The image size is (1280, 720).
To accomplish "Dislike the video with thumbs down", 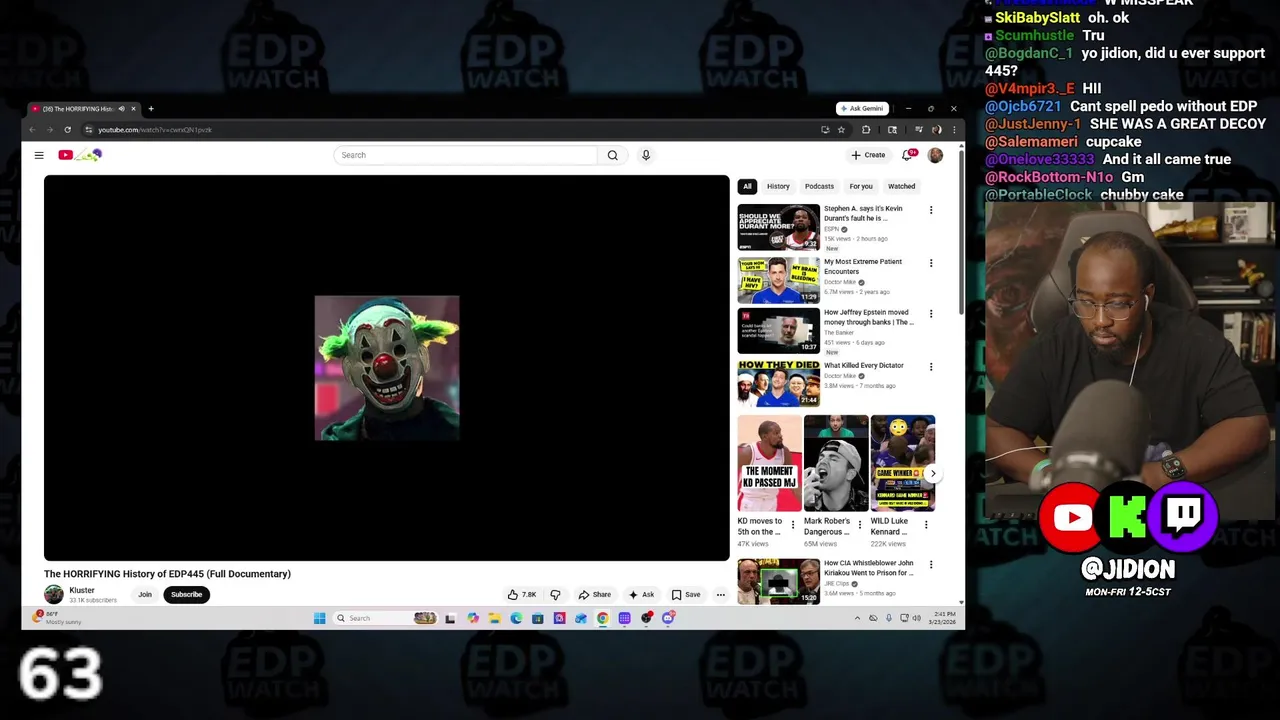I will tap(556, 595).
